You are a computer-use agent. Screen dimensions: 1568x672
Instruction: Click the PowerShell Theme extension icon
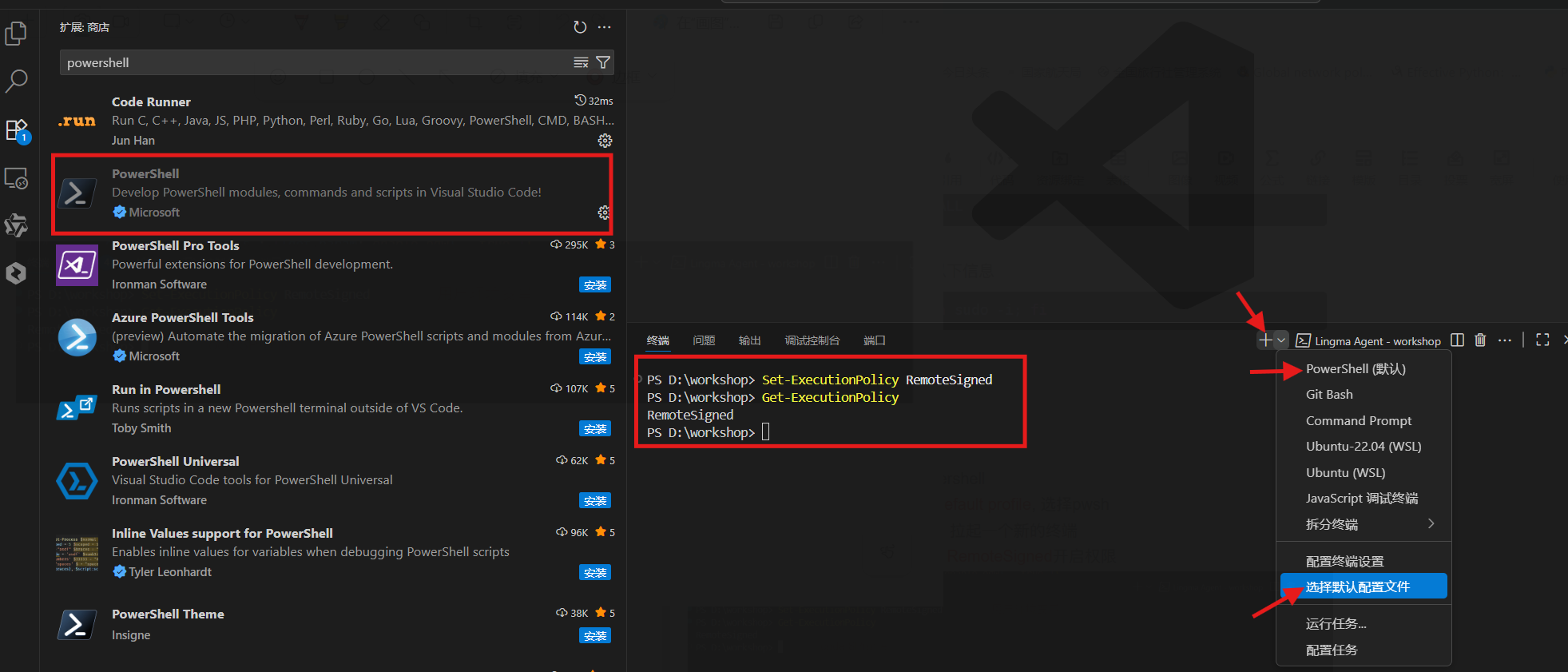pyautogui.click(x=77, y=625)
